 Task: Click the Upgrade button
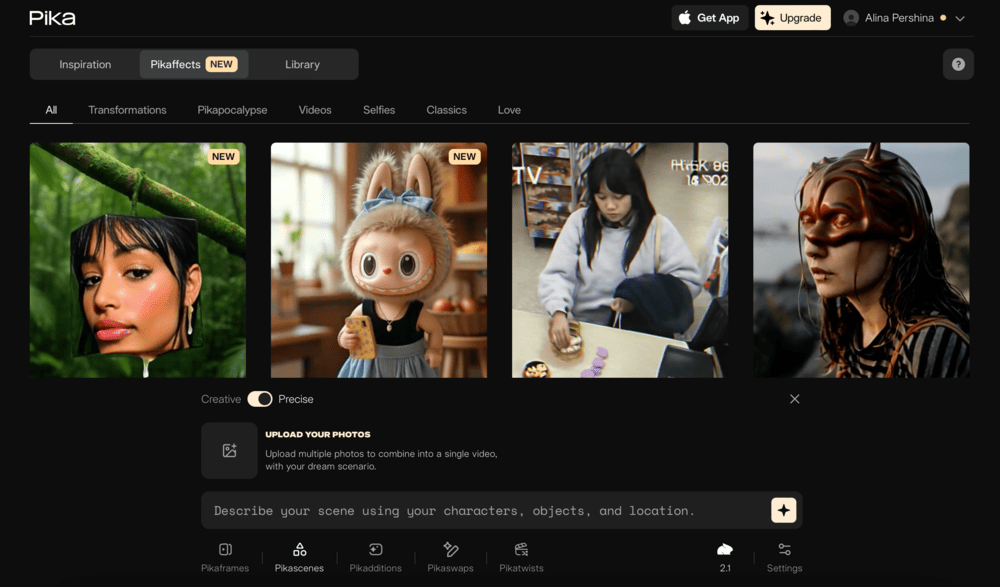coord(792,18)
